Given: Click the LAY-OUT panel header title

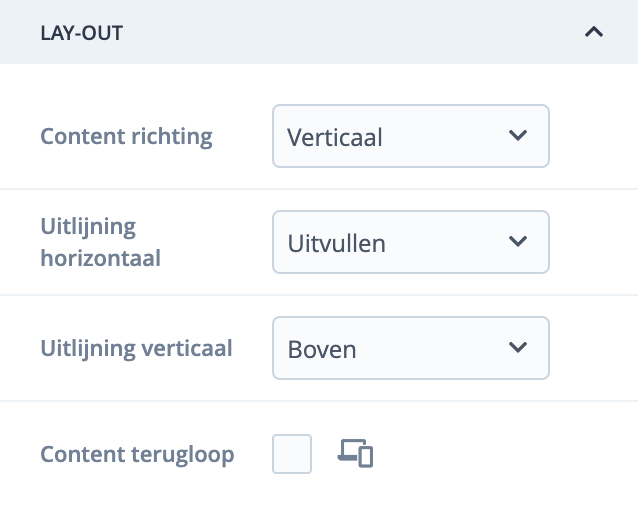Looking at the screenshot, I should (x=81, y=32).
